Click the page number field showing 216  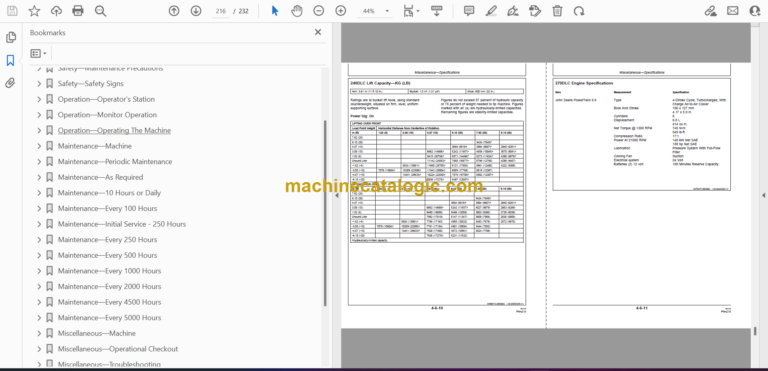click(220, 11)
